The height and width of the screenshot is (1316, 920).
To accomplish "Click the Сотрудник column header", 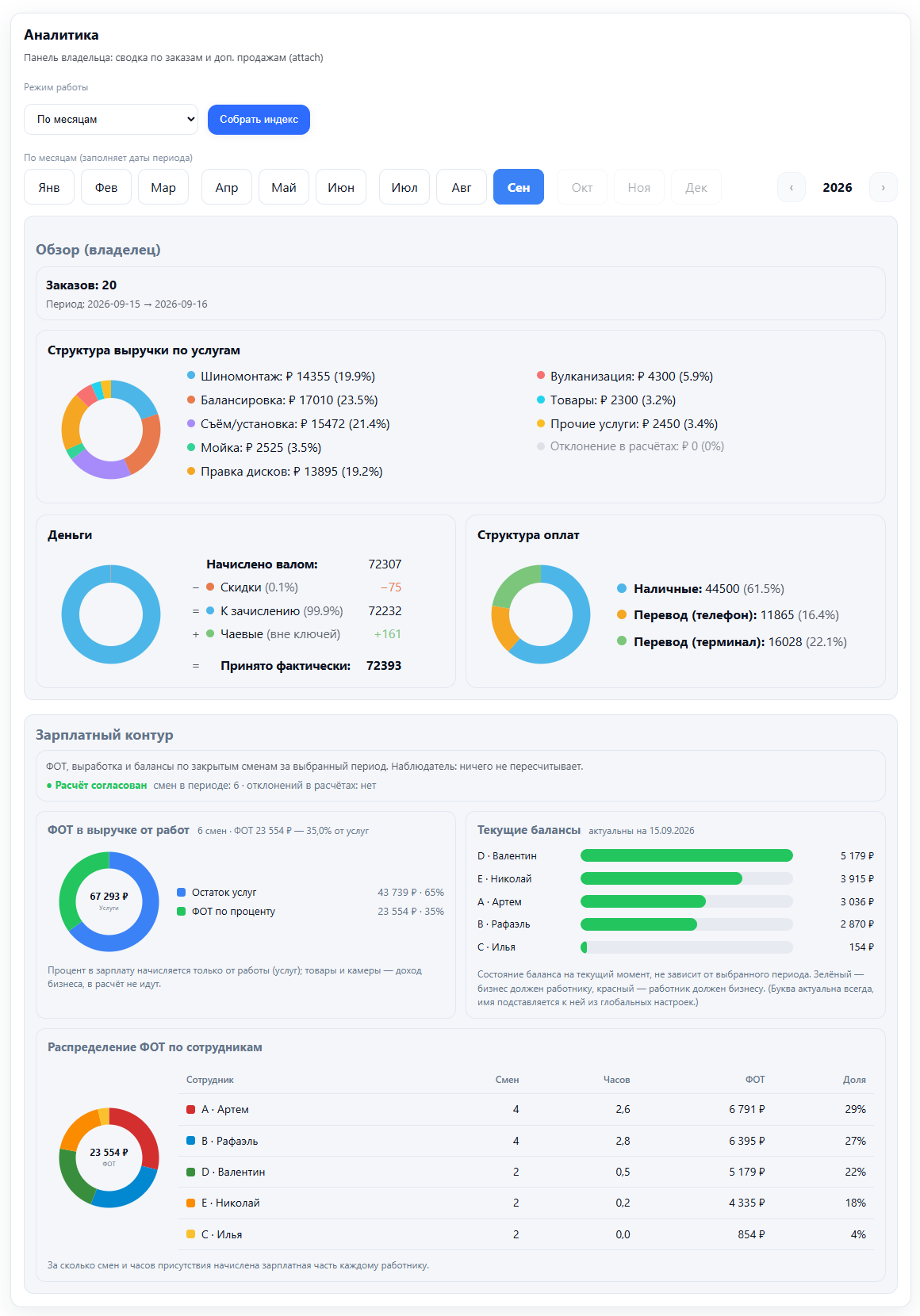I will point(210,1080).
